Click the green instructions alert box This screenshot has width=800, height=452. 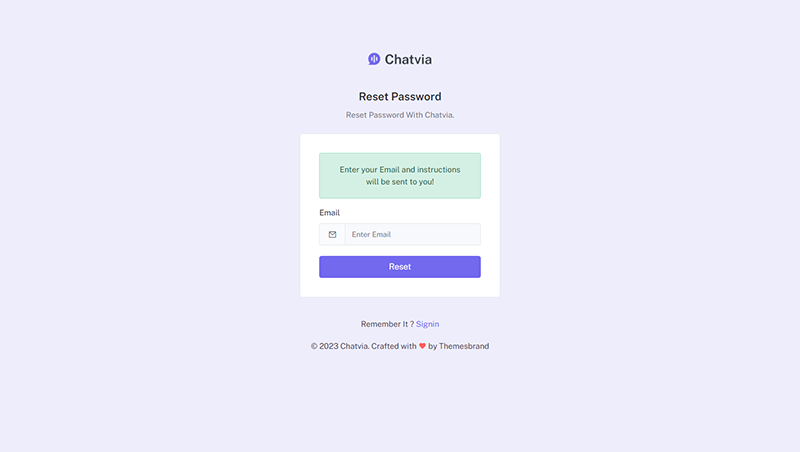click(x=400, y=176)
